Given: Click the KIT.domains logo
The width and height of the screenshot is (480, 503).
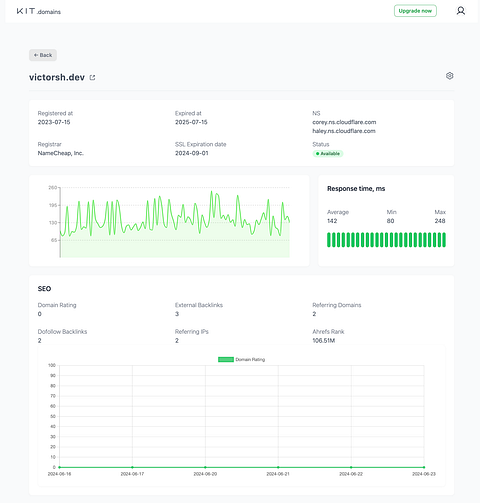Looking at the screenshot, I should pyautogui.click(x=39, y=11).
